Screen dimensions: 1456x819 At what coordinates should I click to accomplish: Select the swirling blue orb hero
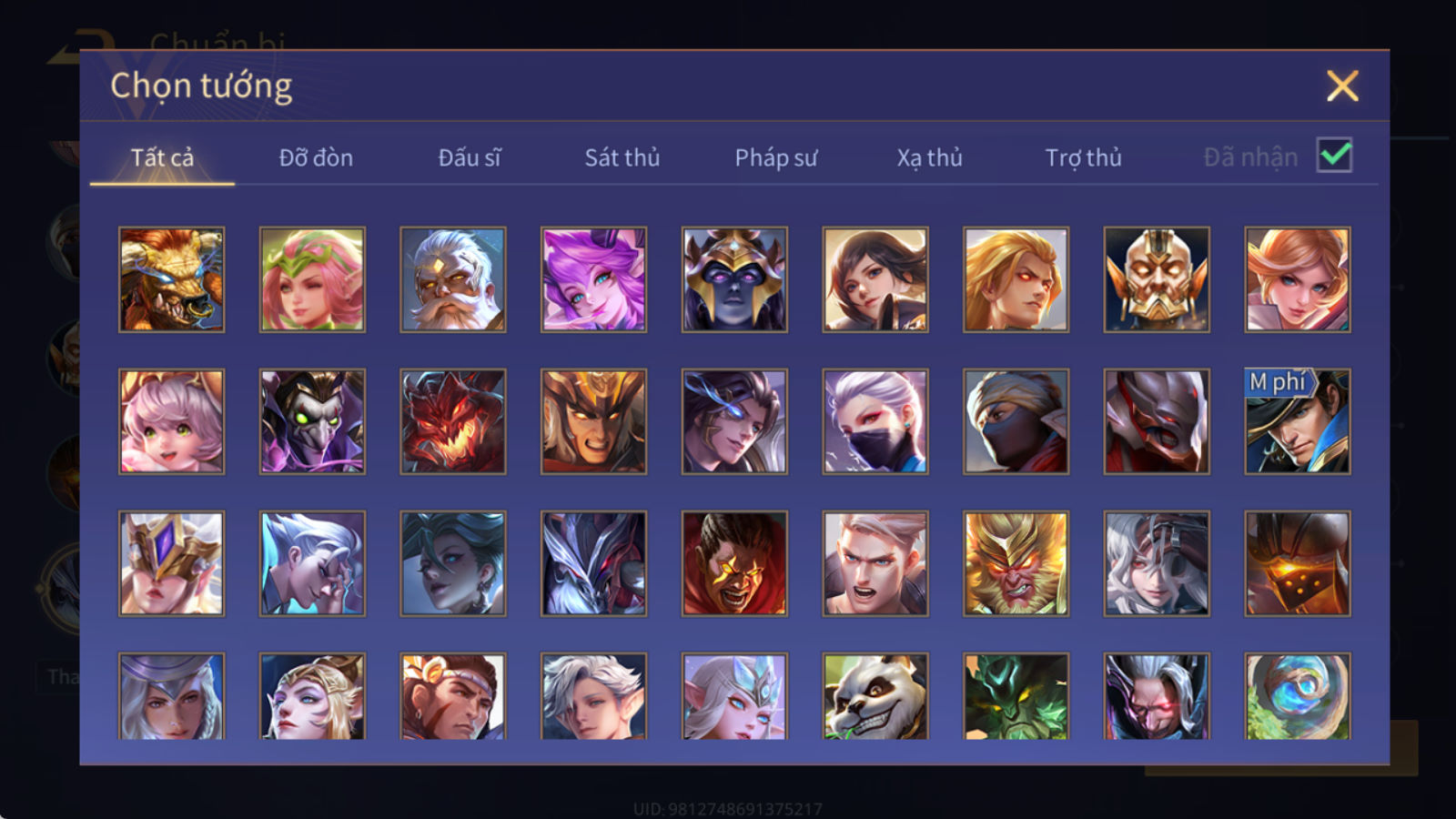1297,696
